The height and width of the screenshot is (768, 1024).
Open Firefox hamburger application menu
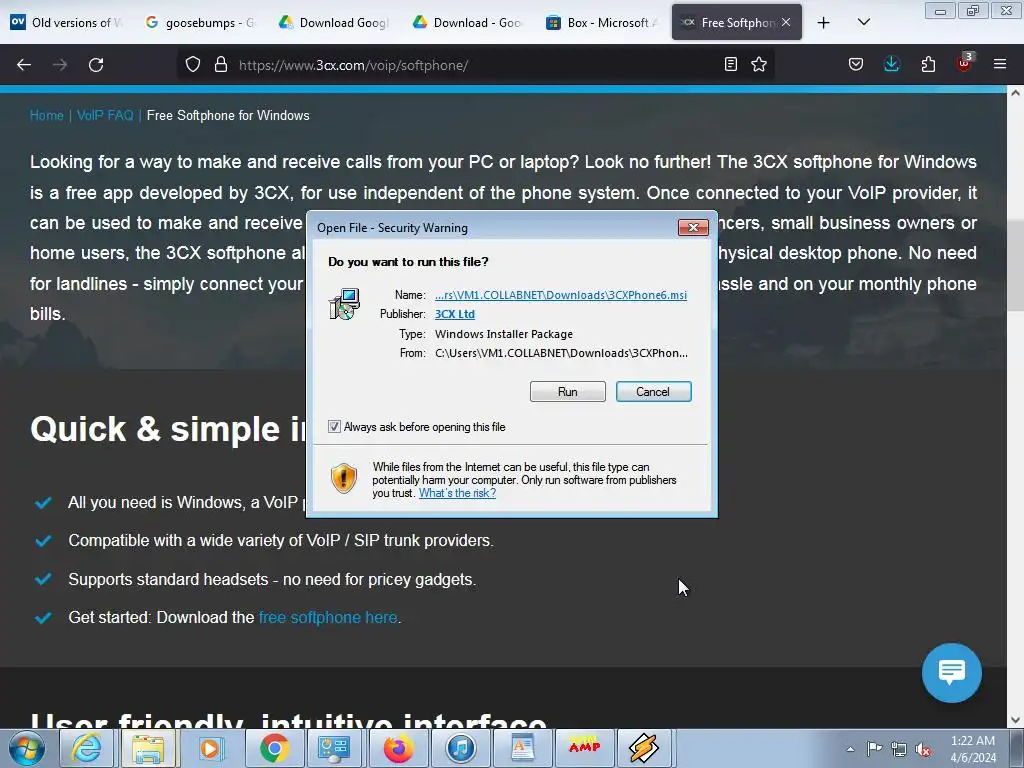coord(1000,64)
